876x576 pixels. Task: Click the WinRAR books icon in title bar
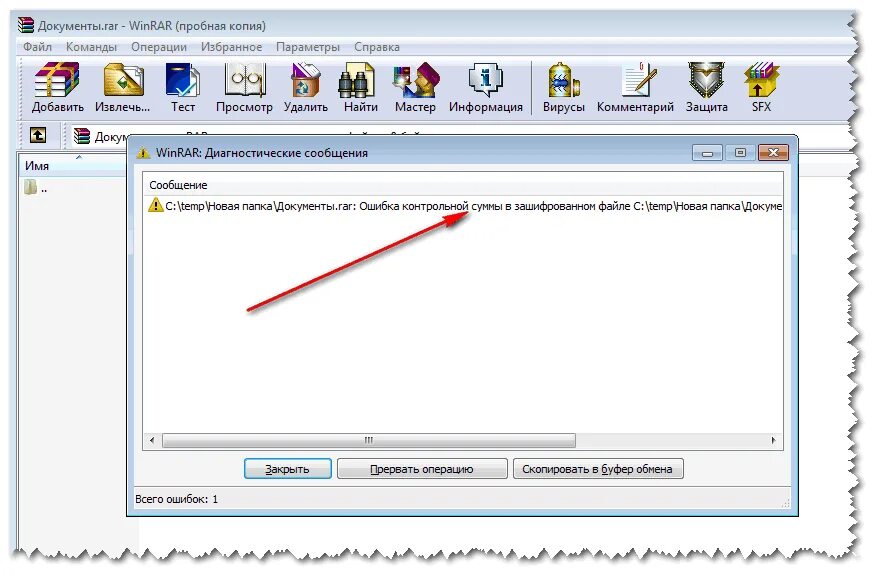pos(26,25)
